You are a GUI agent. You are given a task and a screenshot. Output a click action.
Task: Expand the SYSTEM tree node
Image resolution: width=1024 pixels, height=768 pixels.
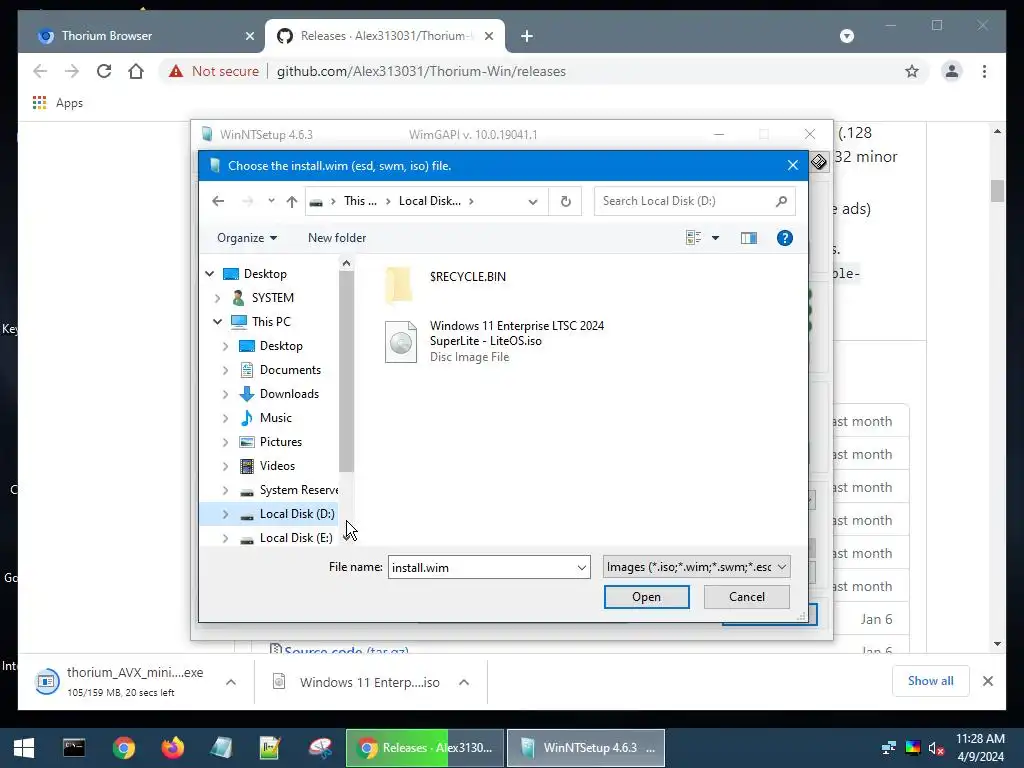coord(218,298)
